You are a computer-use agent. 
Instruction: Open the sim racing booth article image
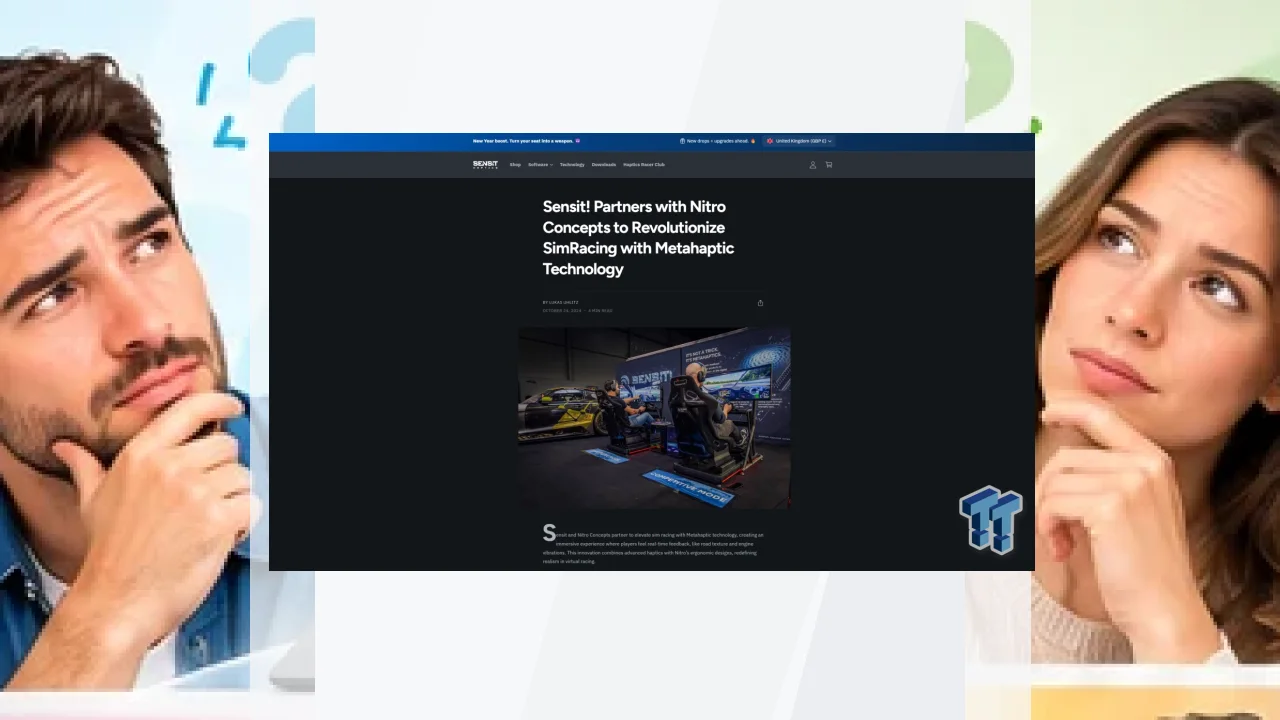[x=654, y=418]
